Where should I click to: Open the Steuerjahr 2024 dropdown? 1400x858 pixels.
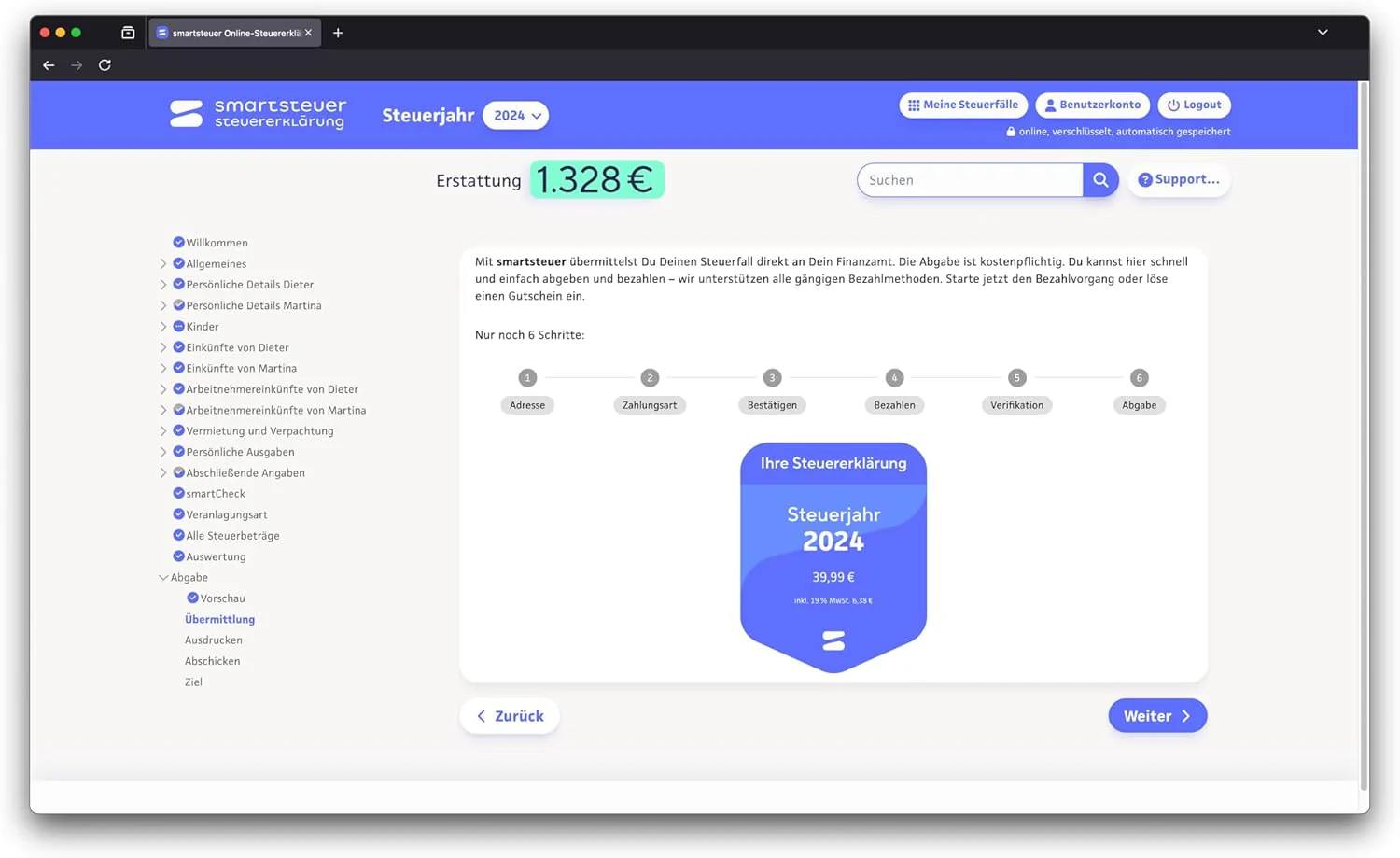tap(515, 116)
